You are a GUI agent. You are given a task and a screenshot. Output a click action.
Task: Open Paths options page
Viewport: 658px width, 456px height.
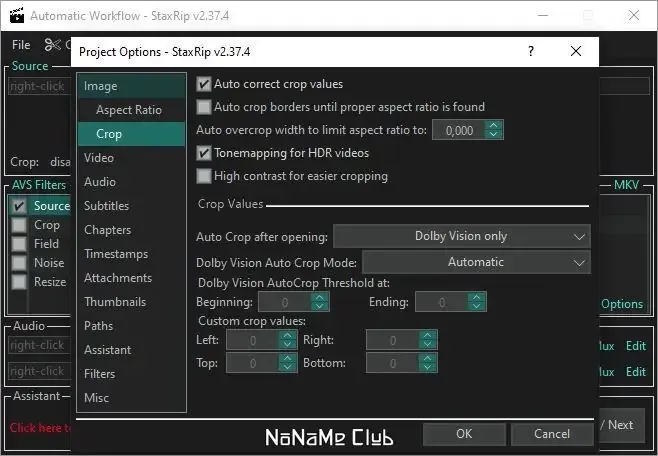pos(131,326)
